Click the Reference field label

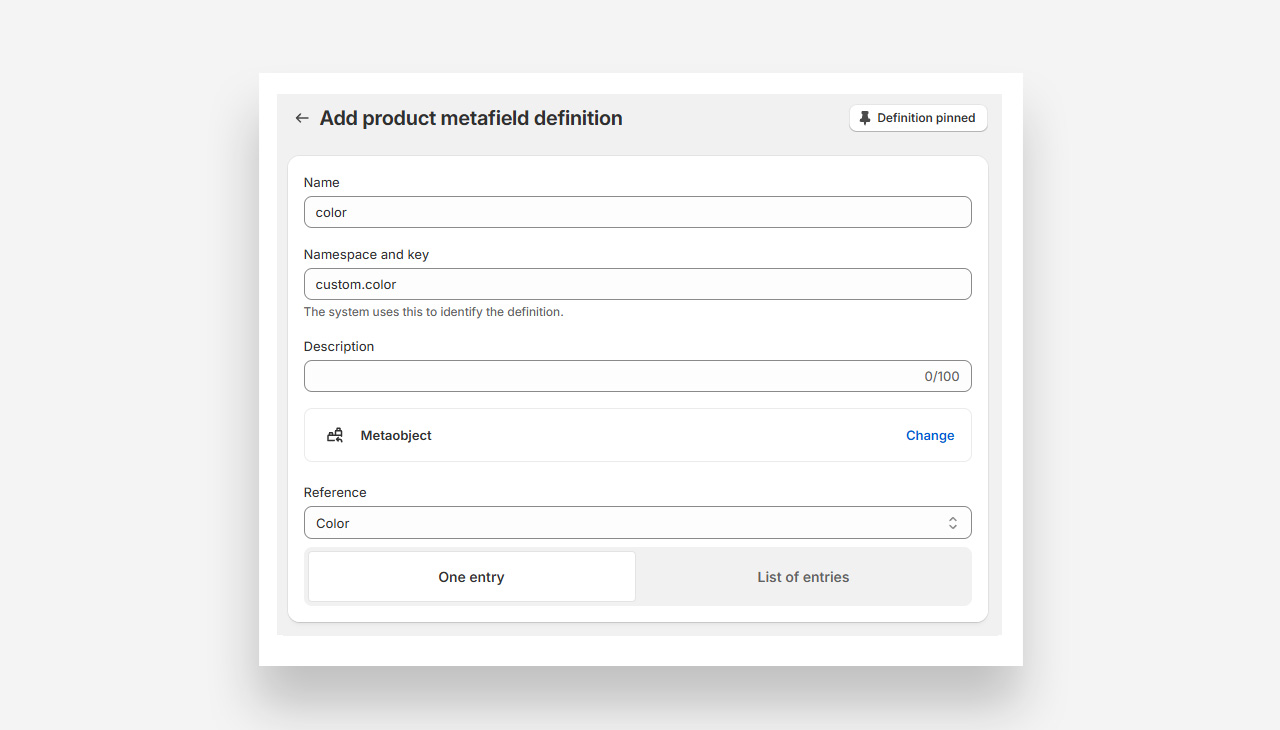click(x=335, y=492)
